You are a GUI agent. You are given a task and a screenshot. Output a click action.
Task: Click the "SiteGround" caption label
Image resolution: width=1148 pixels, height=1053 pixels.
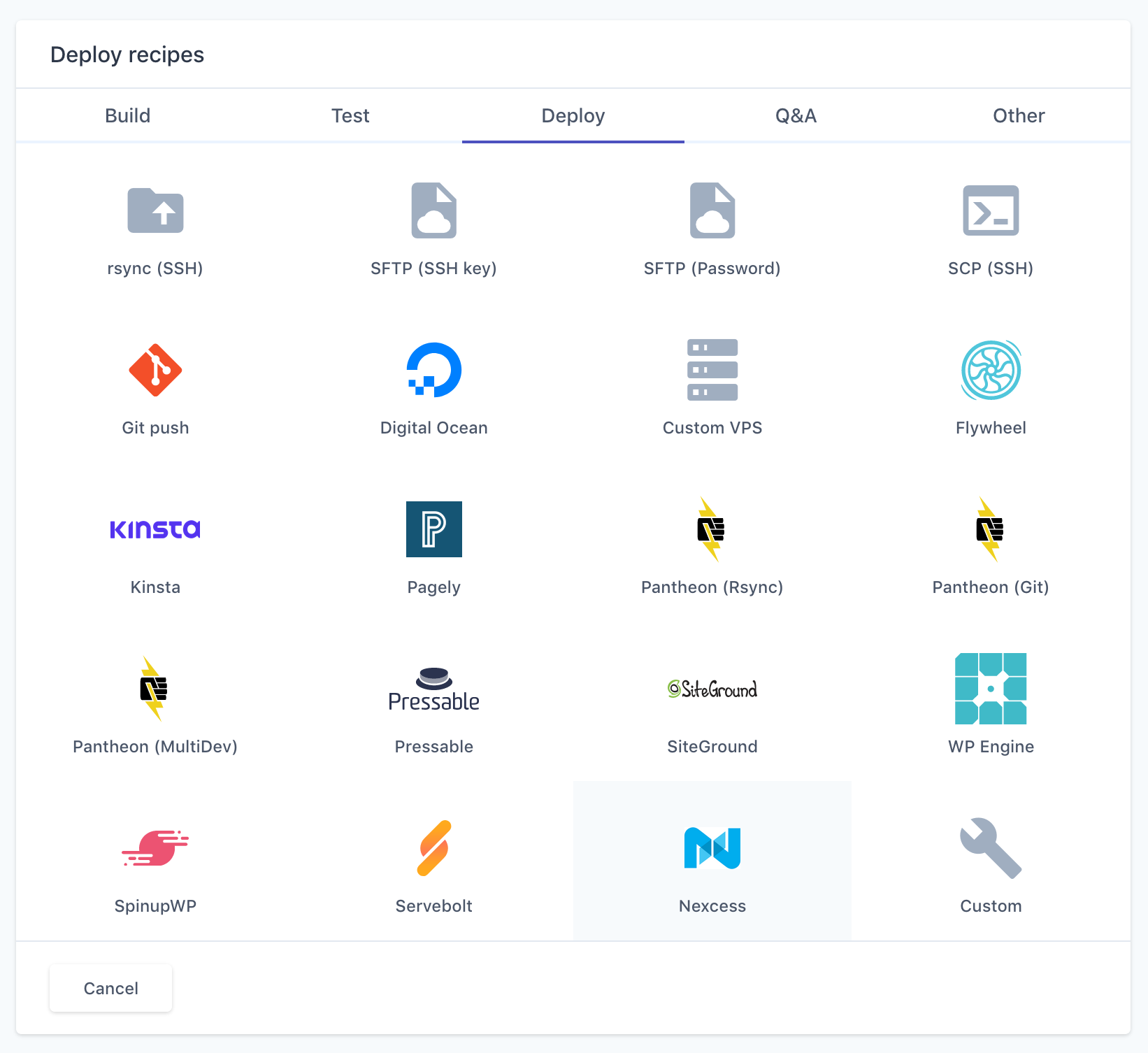(x=712, y=747)
